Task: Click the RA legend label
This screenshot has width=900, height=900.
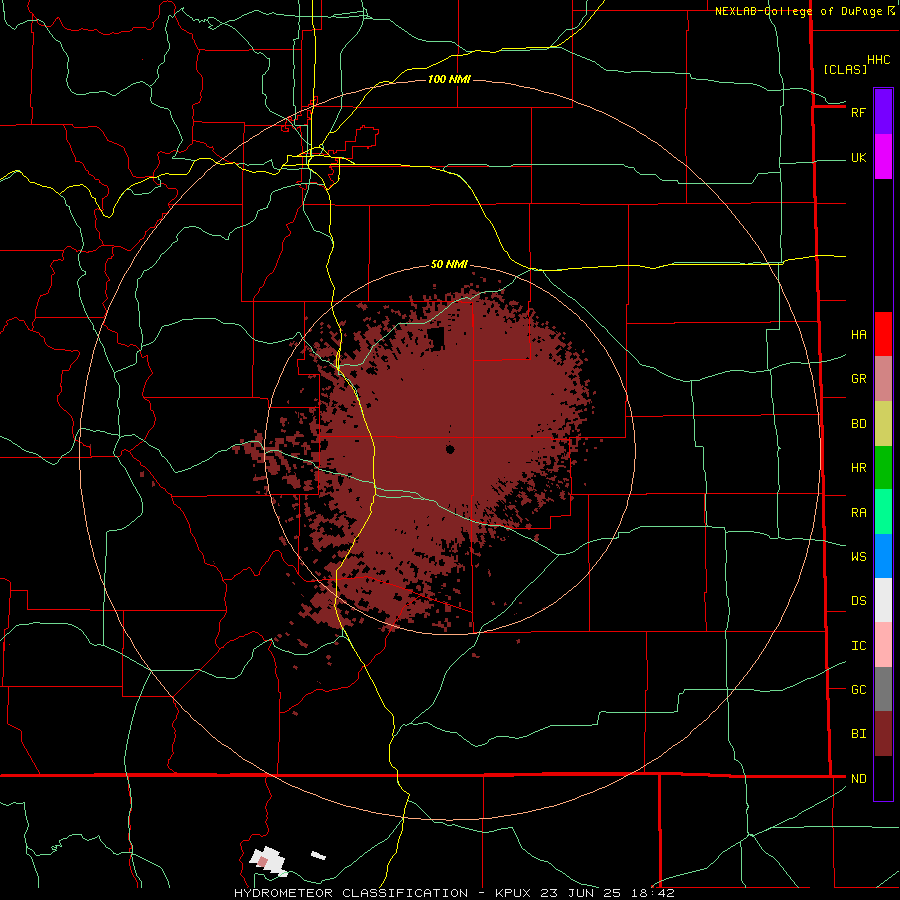Action: (859, 513)
